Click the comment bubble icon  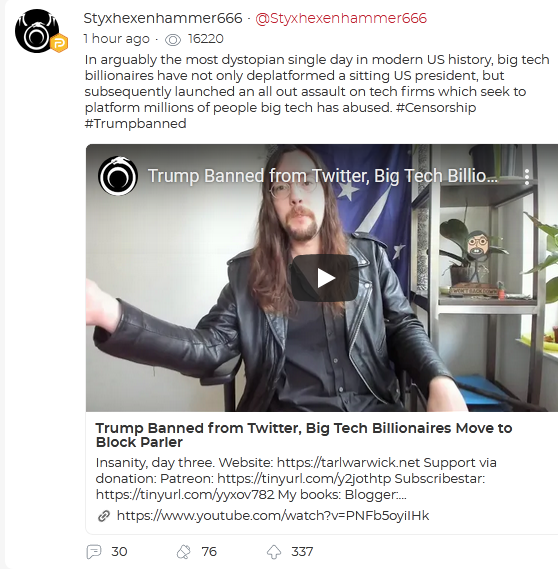(x=94, y=552)
